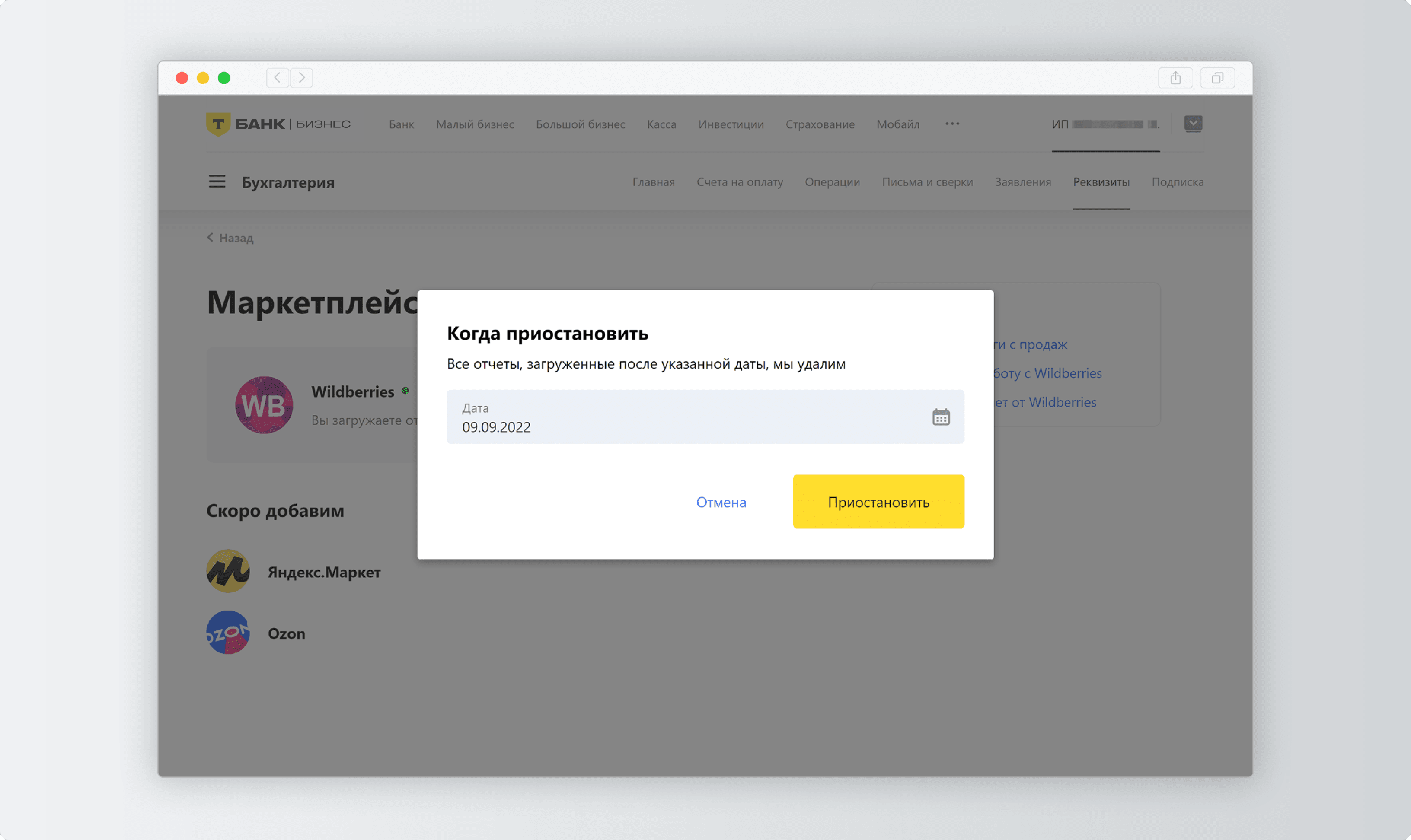The height and width of the screenshot is (840, 1411).
Task: Click the link ending 'ет от Wildberries'
Action: 1045,402
